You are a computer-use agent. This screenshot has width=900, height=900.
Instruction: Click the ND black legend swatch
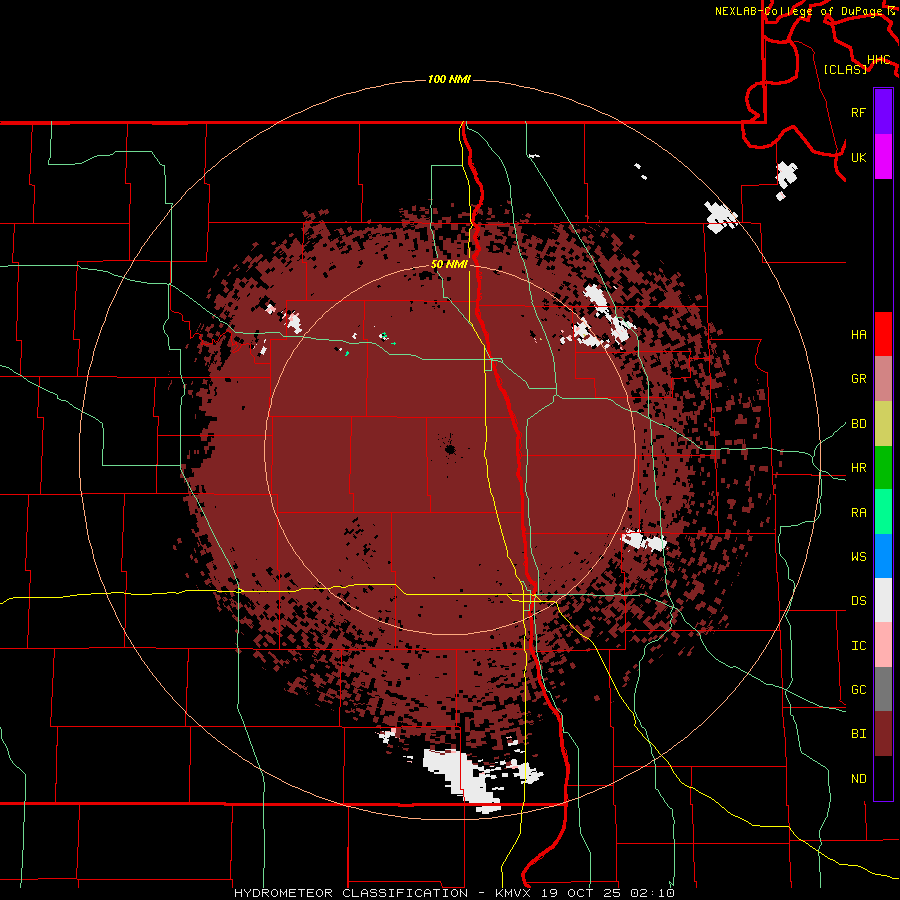[x=883, y=778]
